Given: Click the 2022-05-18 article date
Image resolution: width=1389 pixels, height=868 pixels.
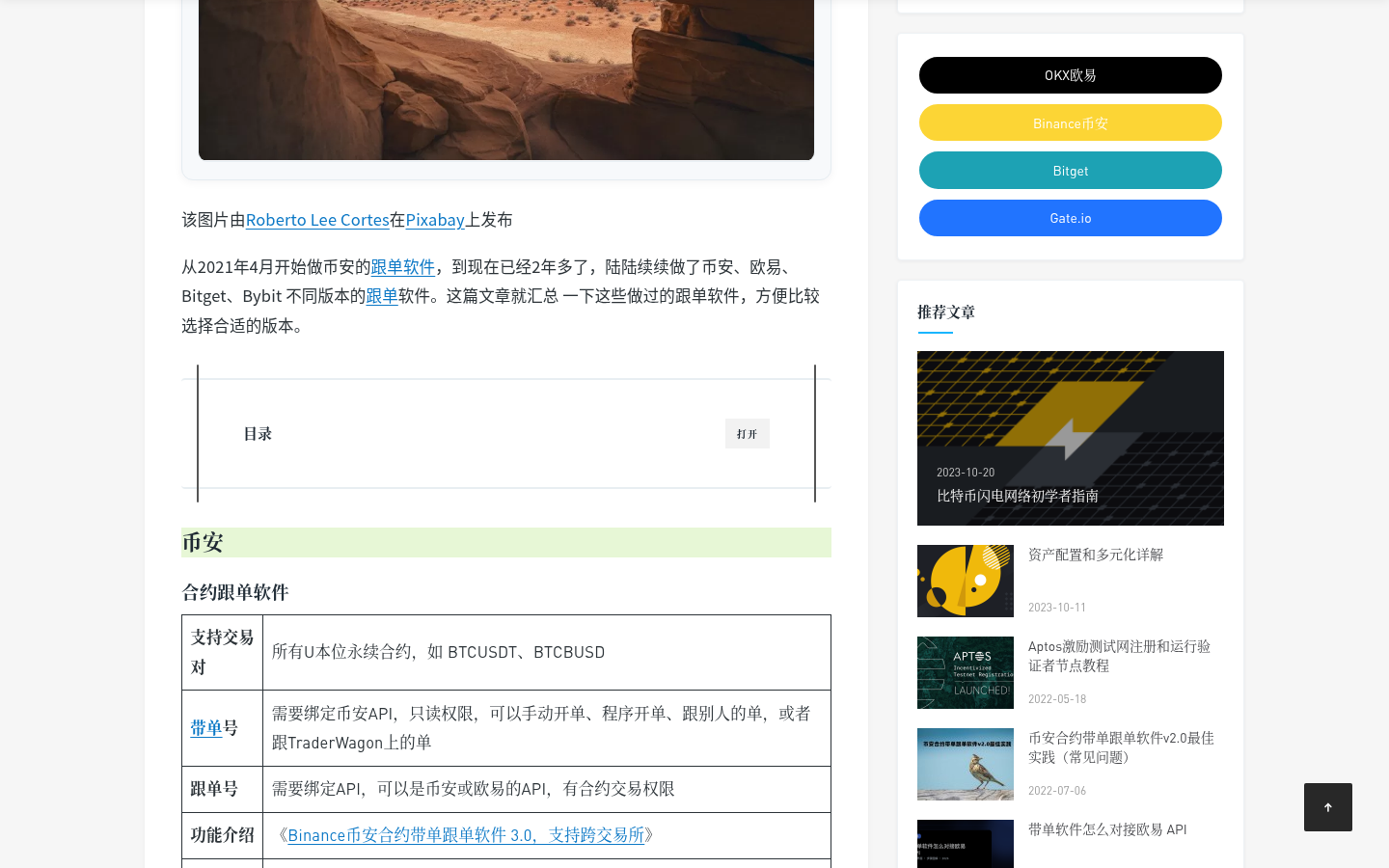Looking at the screenshot, I should point(1057,699).
